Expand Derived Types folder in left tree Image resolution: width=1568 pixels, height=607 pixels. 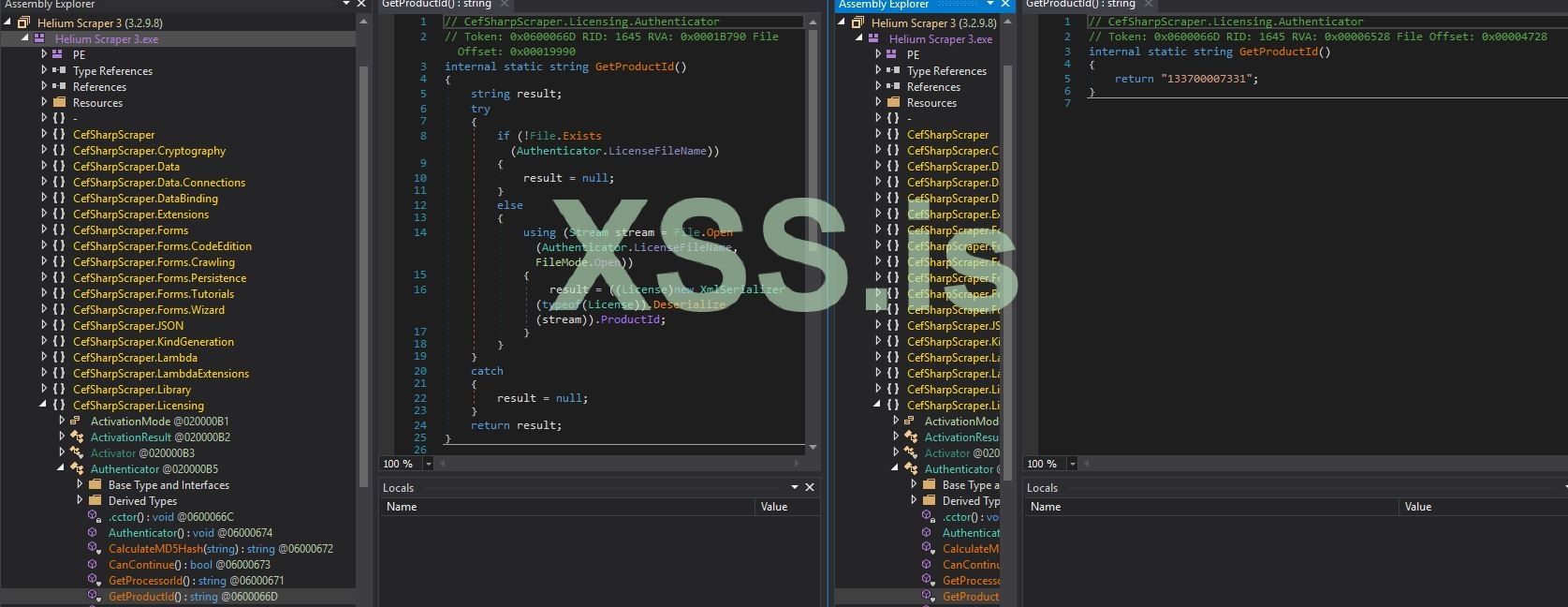point(80,500)
